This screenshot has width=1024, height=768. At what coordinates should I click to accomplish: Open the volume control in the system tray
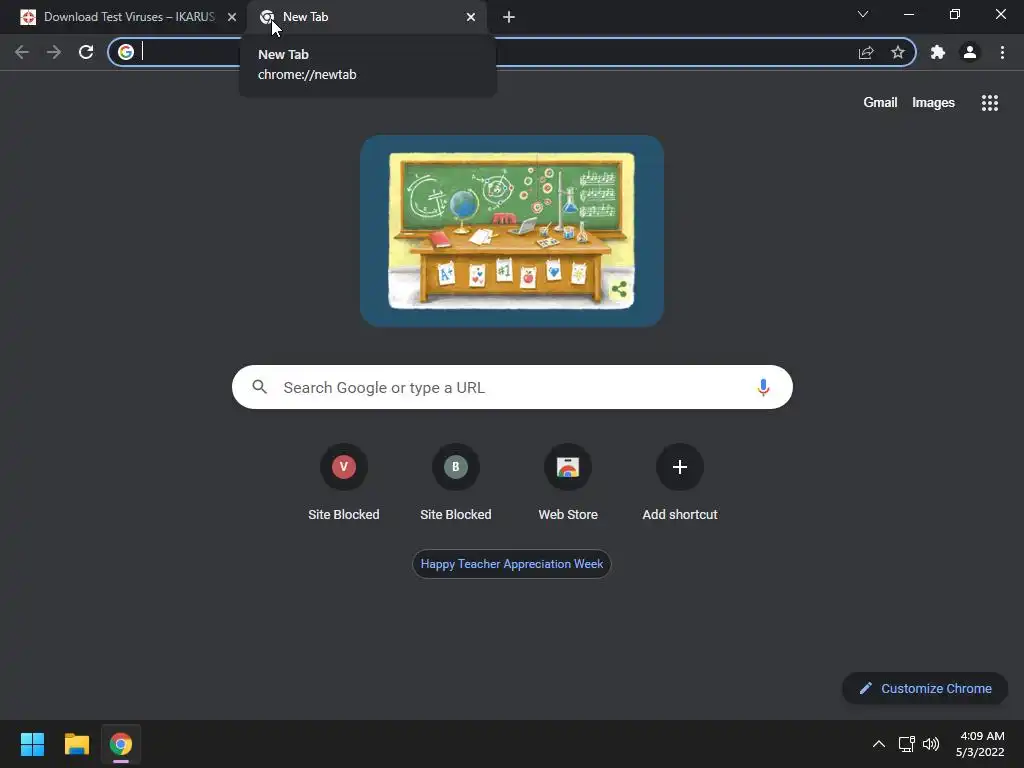(931, 744)
